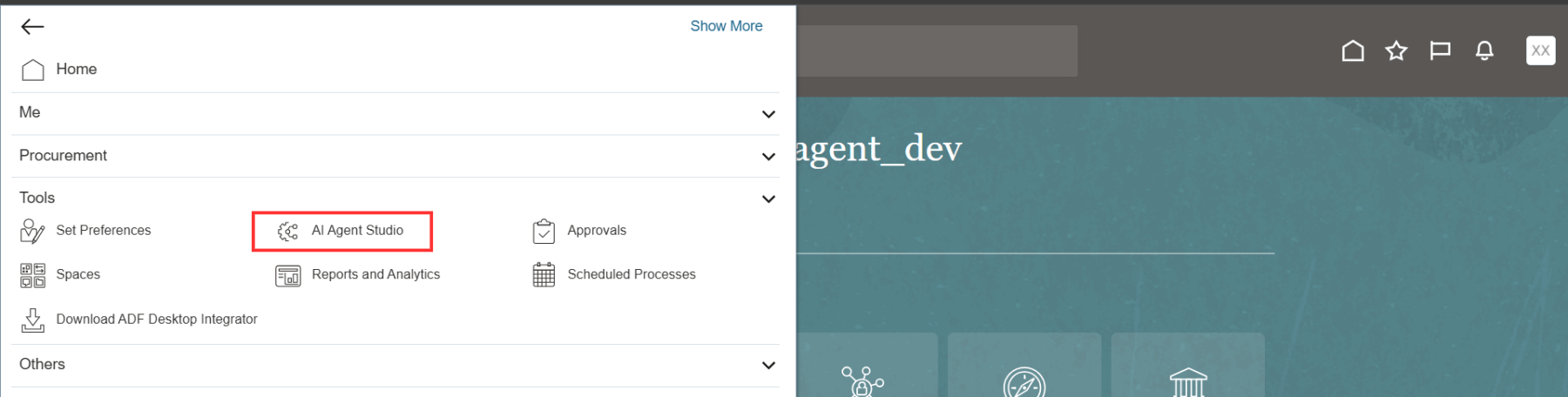The height and width of the screenshot is (397, 1568).
Task: Click the home icon in top header
Action: tap(1353, 51)
